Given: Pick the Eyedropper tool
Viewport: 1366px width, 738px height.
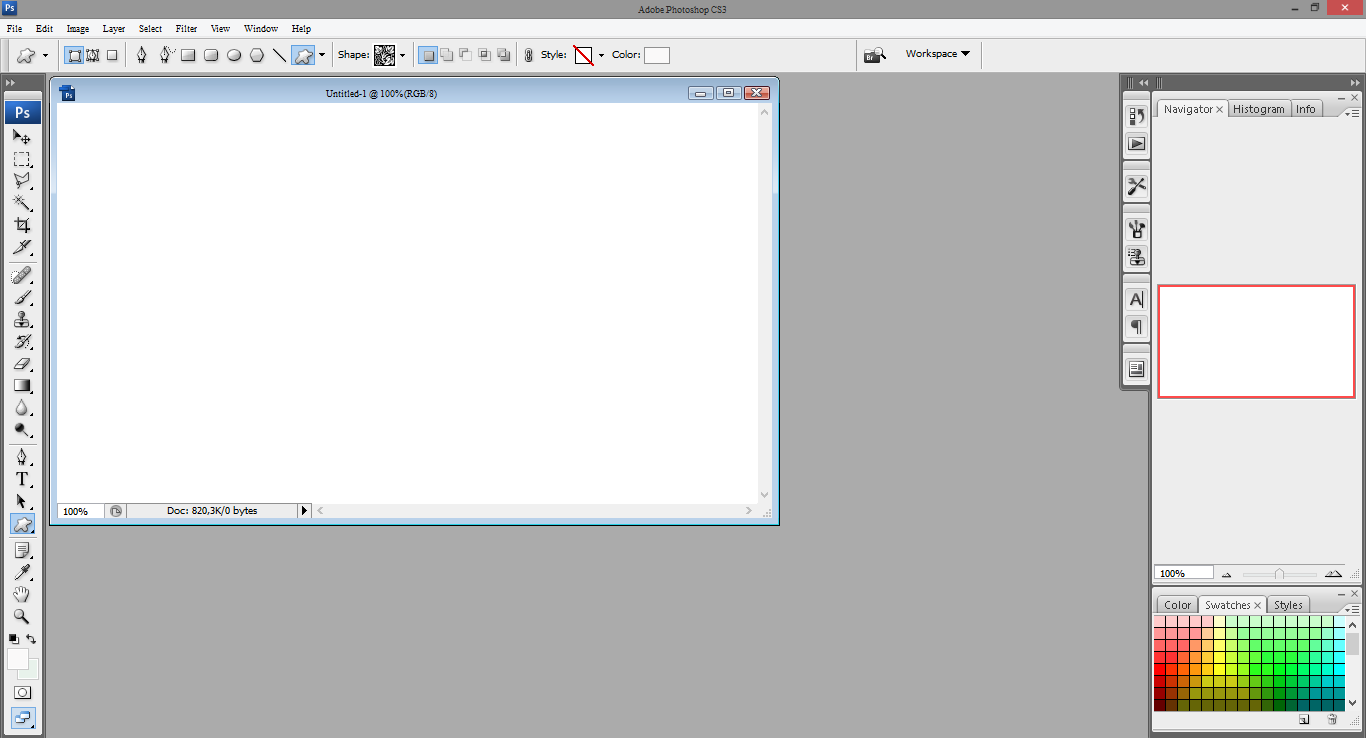Looking at the screenshot, I should click(x=22, y=571).
